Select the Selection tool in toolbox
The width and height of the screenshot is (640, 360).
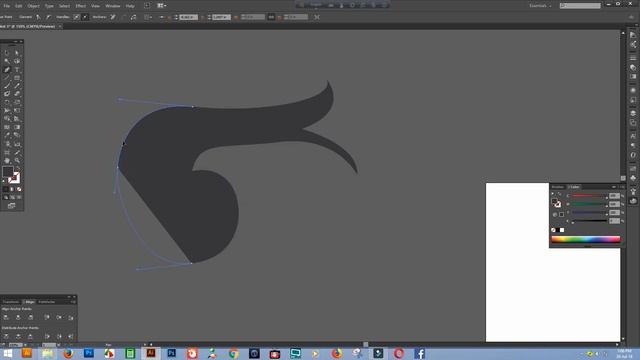click(x=7, y=53)
